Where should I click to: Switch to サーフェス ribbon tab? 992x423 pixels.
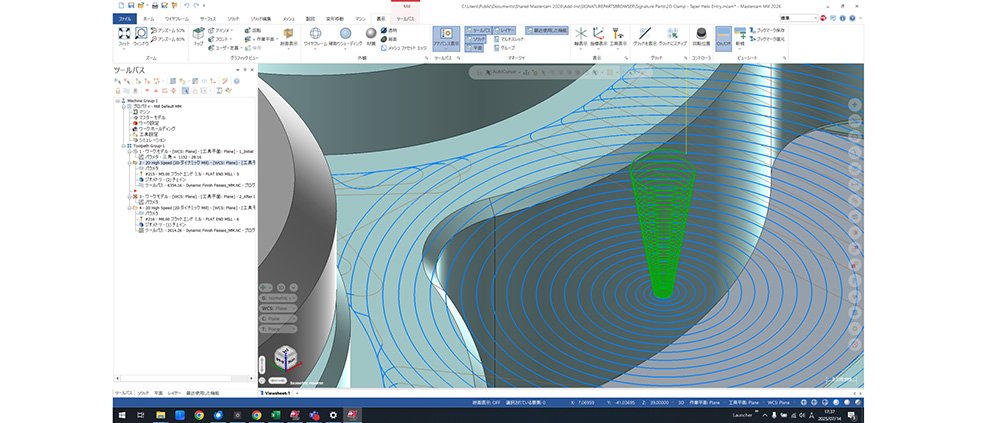[208, 19]
